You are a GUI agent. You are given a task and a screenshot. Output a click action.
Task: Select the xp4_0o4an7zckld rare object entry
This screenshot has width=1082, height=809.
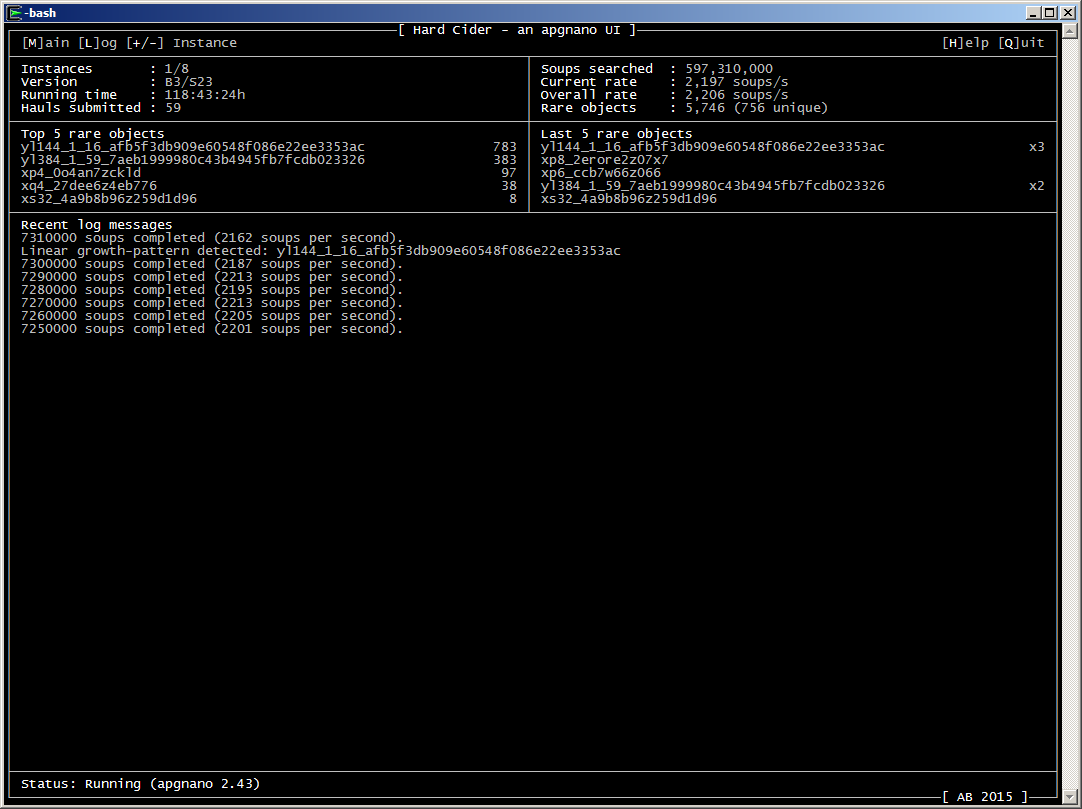pos(81,173)
